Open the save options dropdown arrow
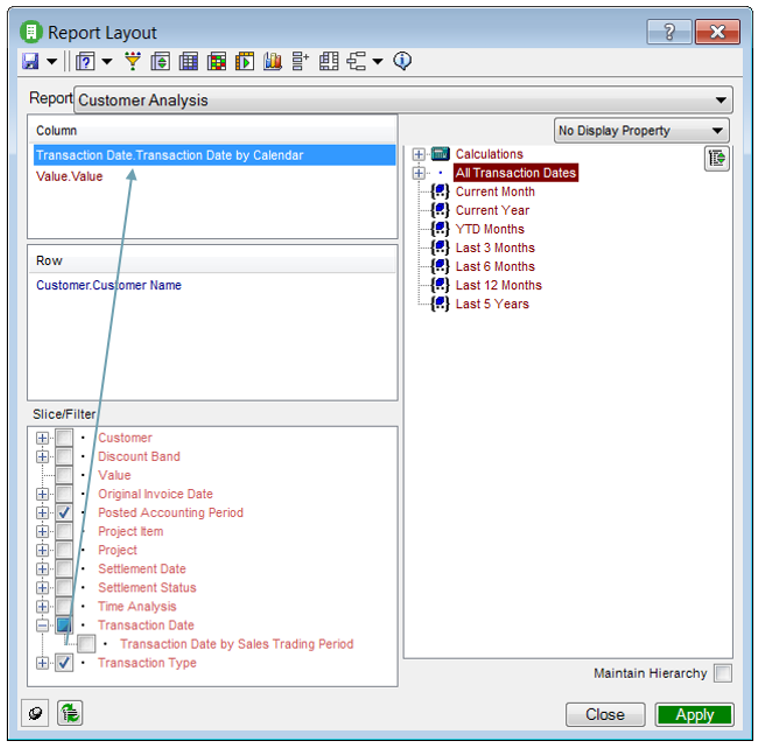The height and width of the screenshot is (747, 759). tap(51, 61)
